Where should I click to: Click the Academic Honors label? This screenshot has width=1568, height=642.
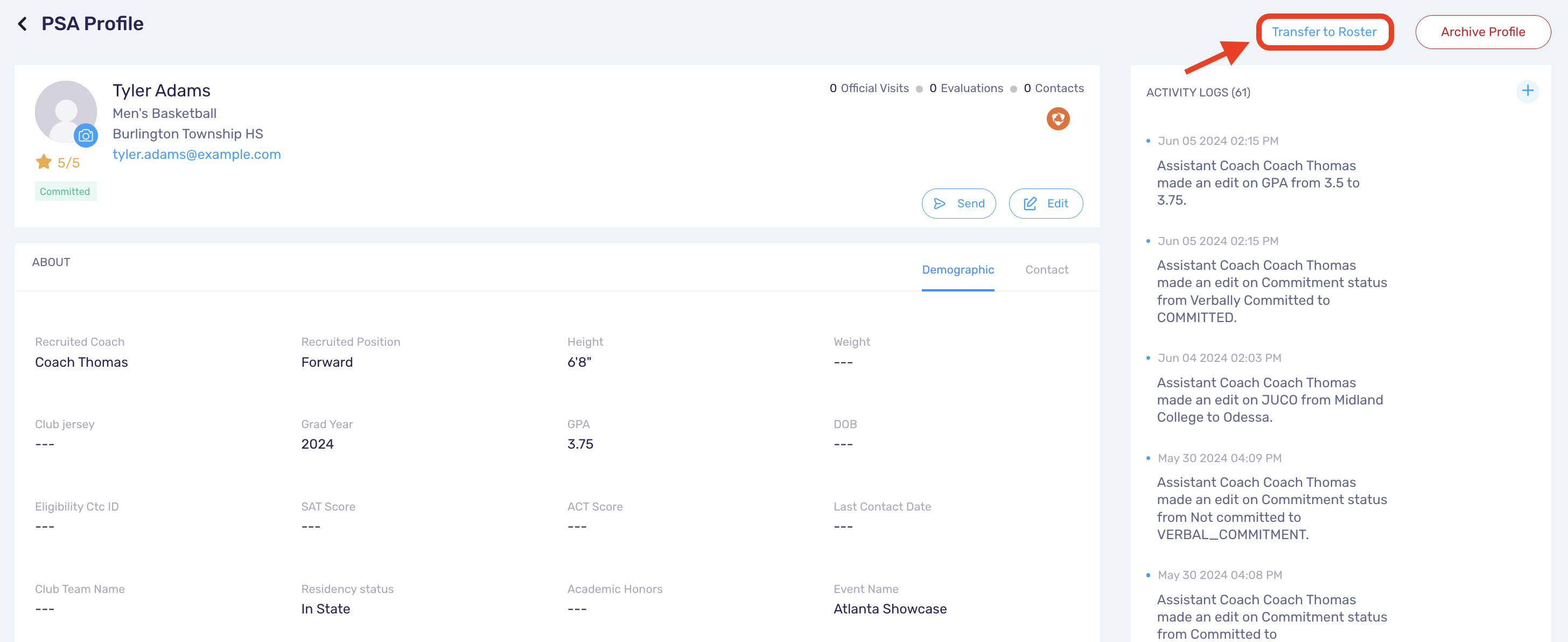coord(615,589)
